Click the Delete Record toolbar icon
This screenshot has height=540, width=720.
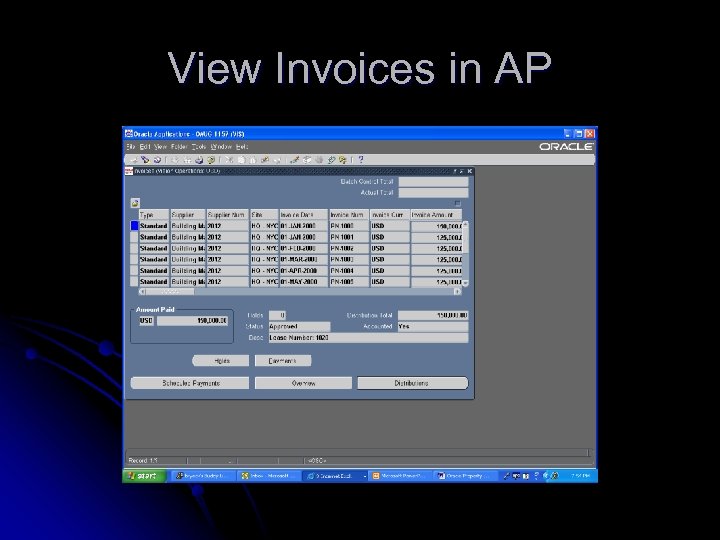coord(276,160)
